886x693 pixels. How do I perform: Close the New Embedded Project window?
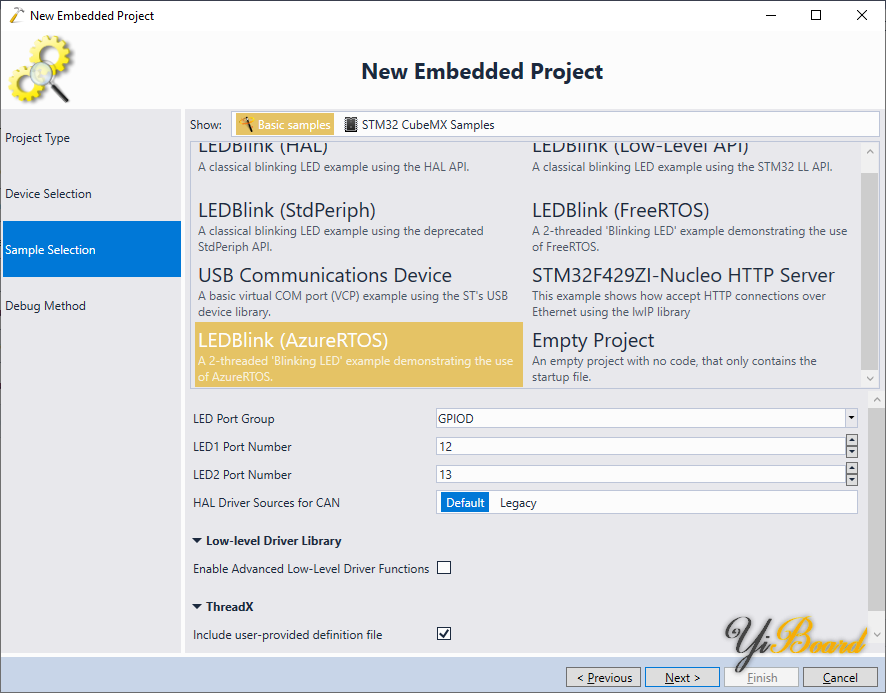[x=862, y=15]
